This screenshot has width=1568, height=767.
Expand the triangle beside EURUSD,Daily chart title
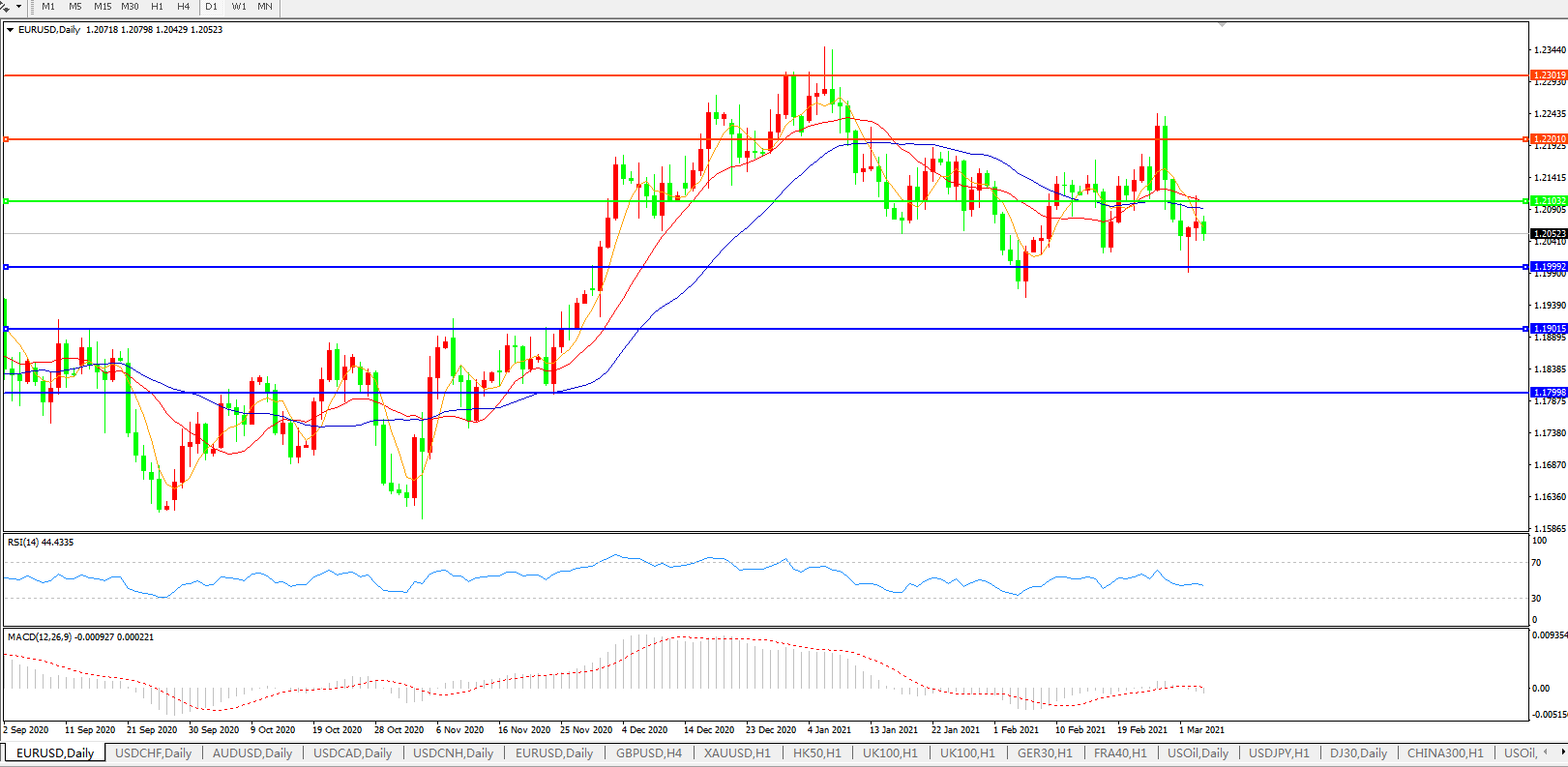(11, 30)
